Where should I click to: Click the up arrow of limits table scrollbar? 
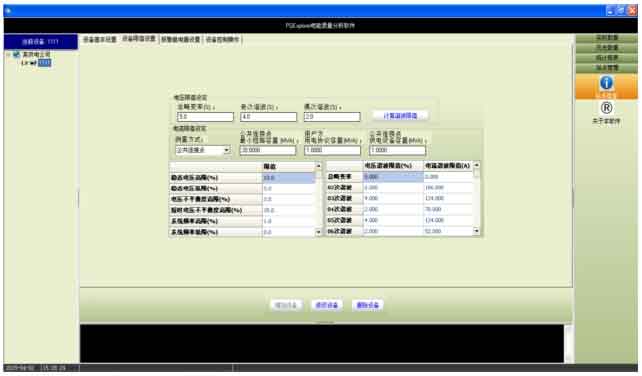[318, 166]
